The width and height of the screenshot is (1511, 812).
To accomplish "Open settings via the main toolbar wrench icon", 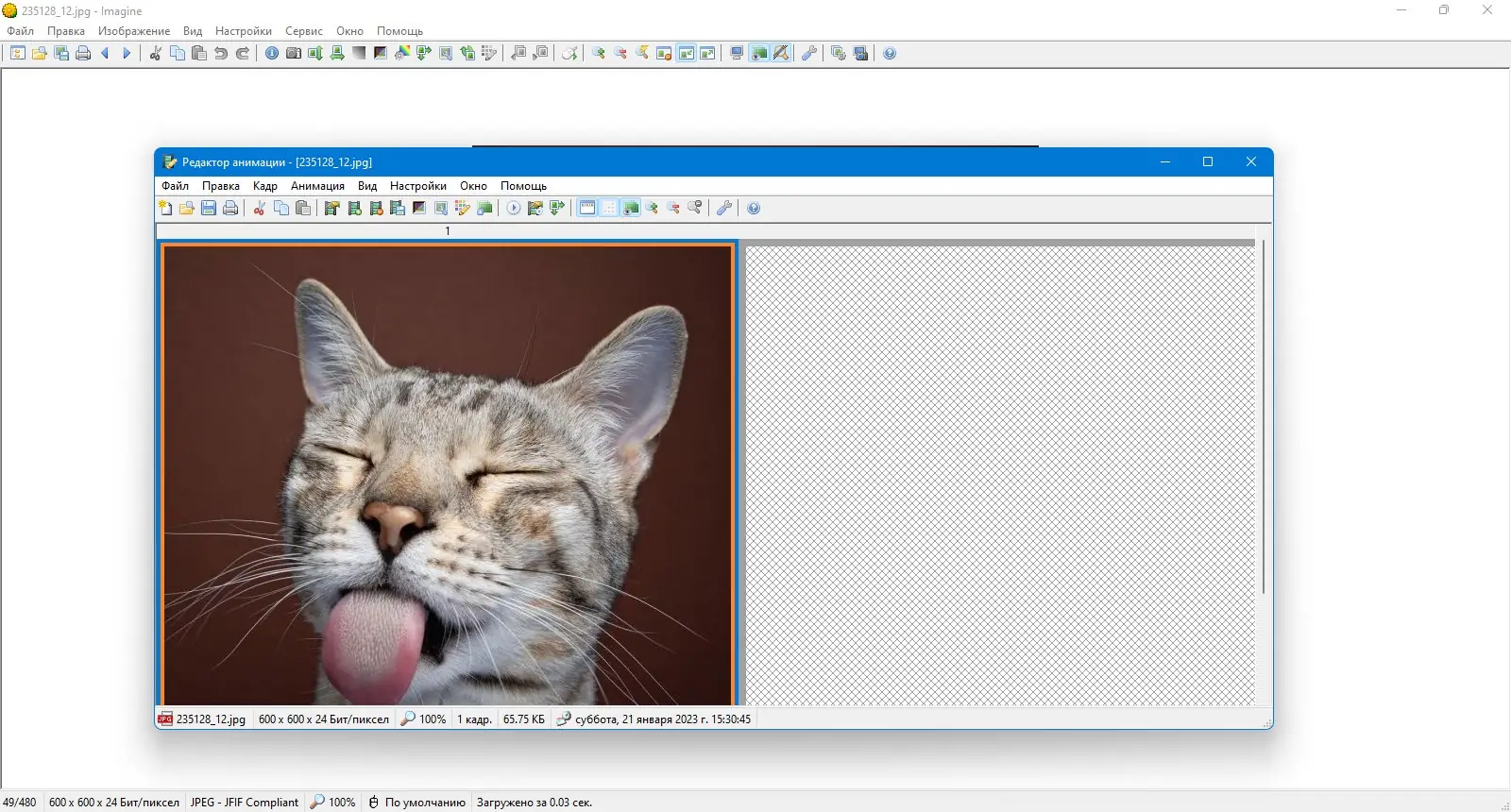I will [x=809, y=53].
